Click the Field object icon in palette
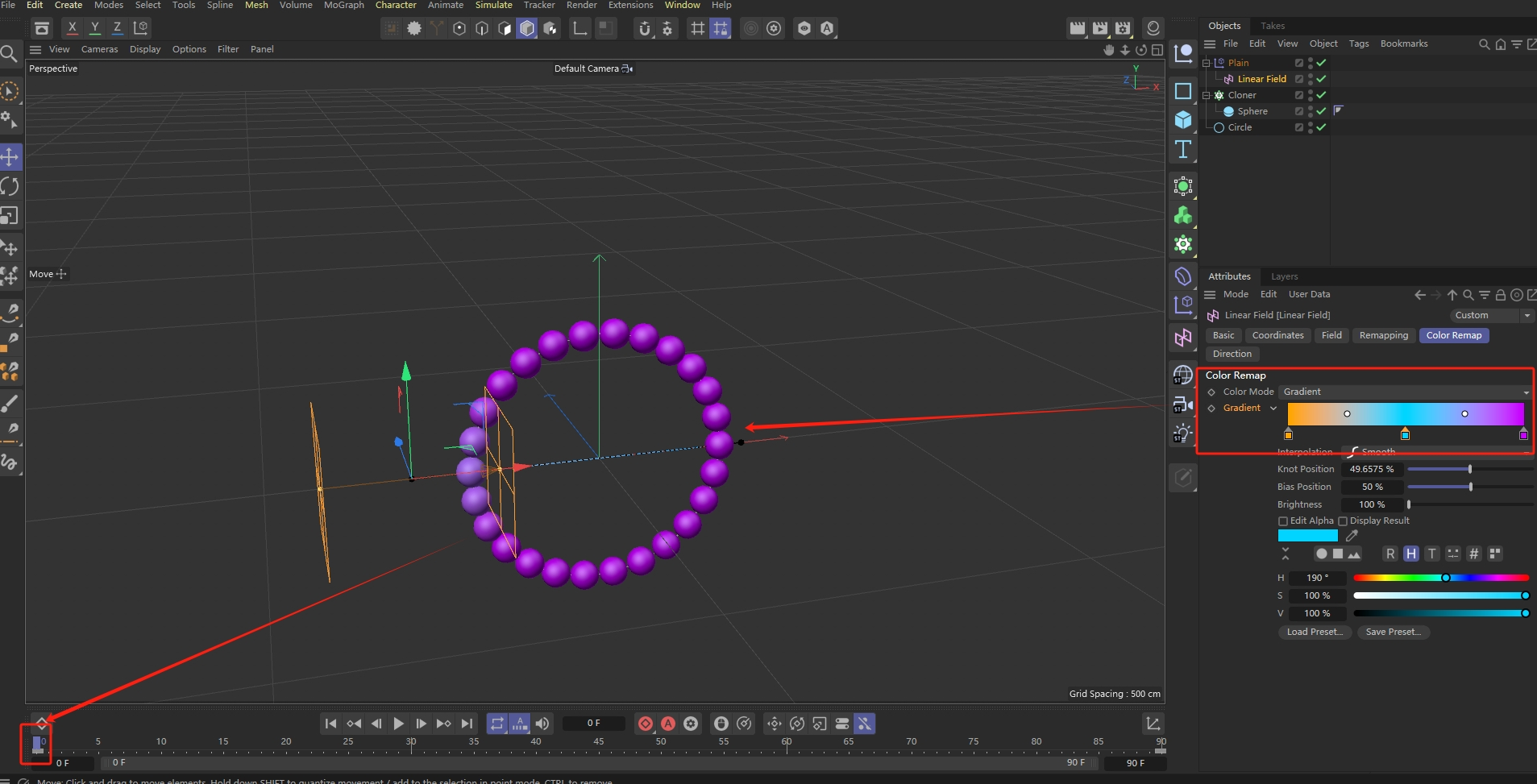This screenshot has height=784, width=1537. pos(1182,338)
